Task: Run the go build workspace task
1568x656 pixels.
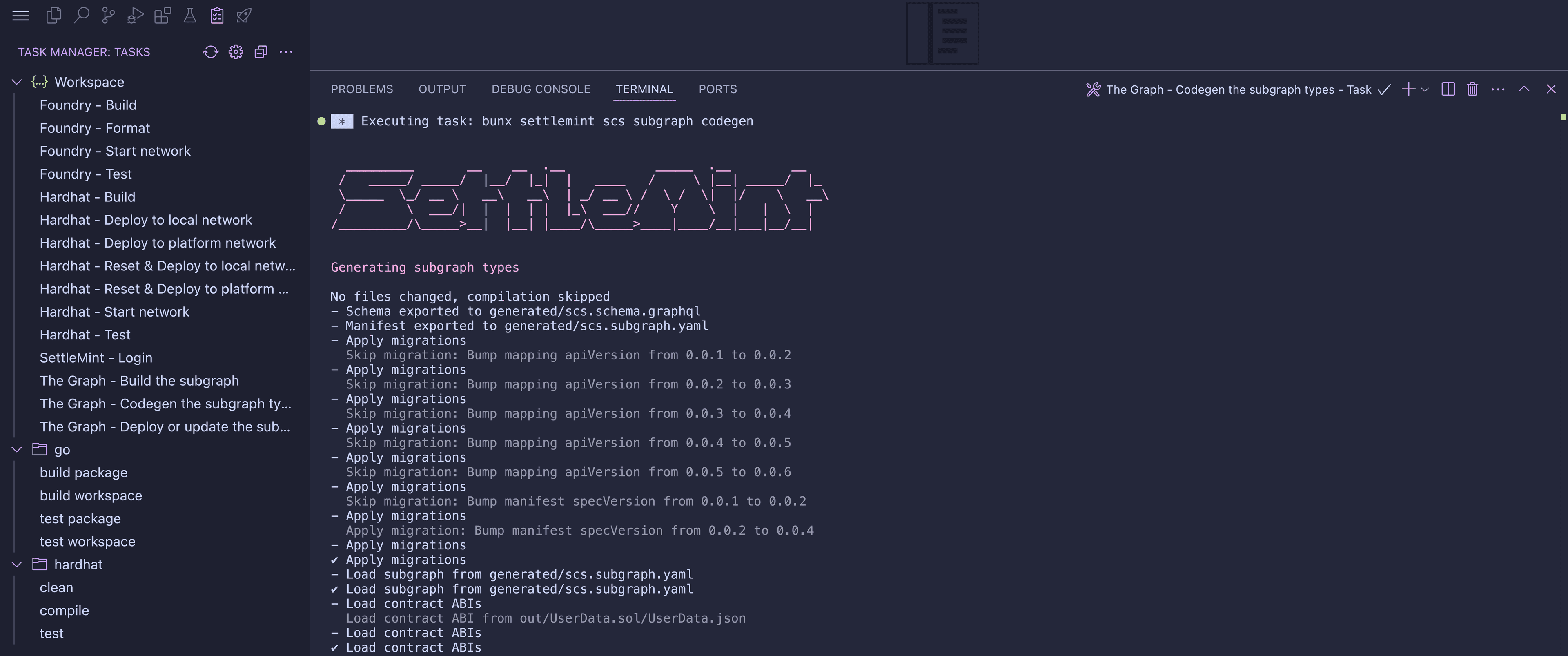Action: point(91,496)
